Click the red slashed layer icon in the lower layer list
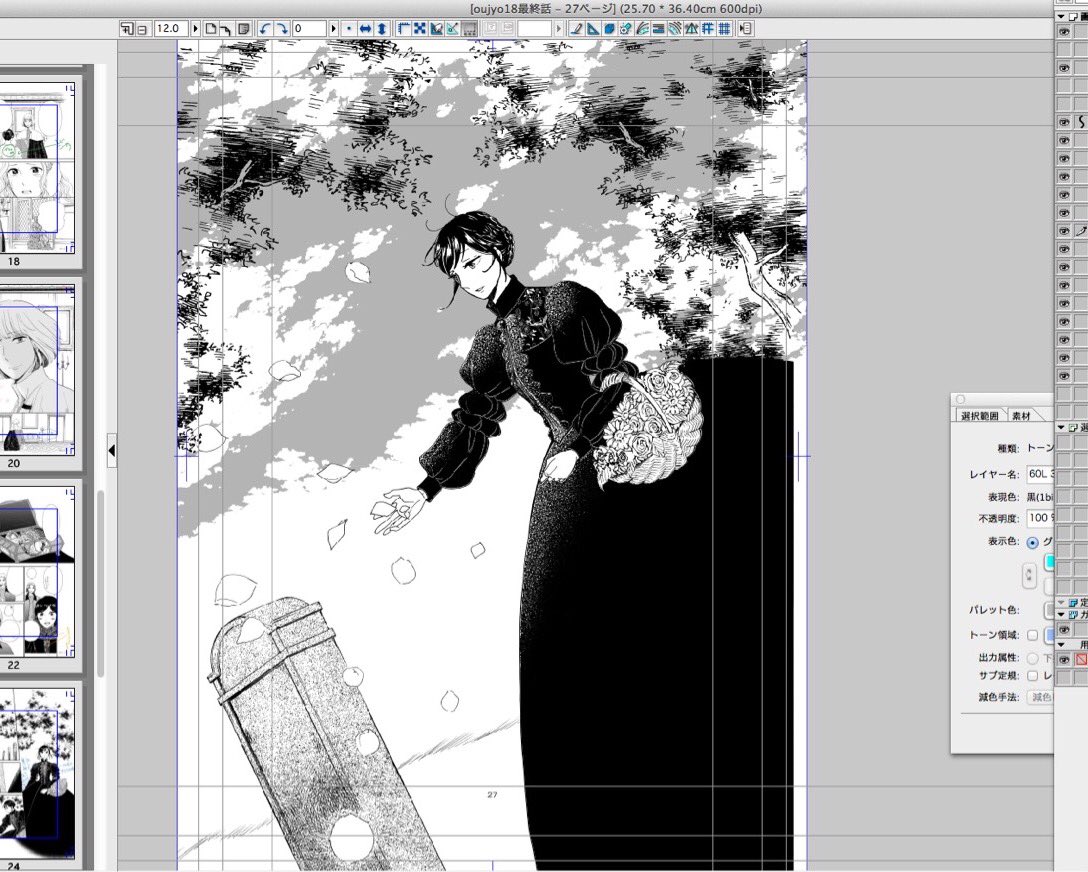 (x=1080, y=660)
